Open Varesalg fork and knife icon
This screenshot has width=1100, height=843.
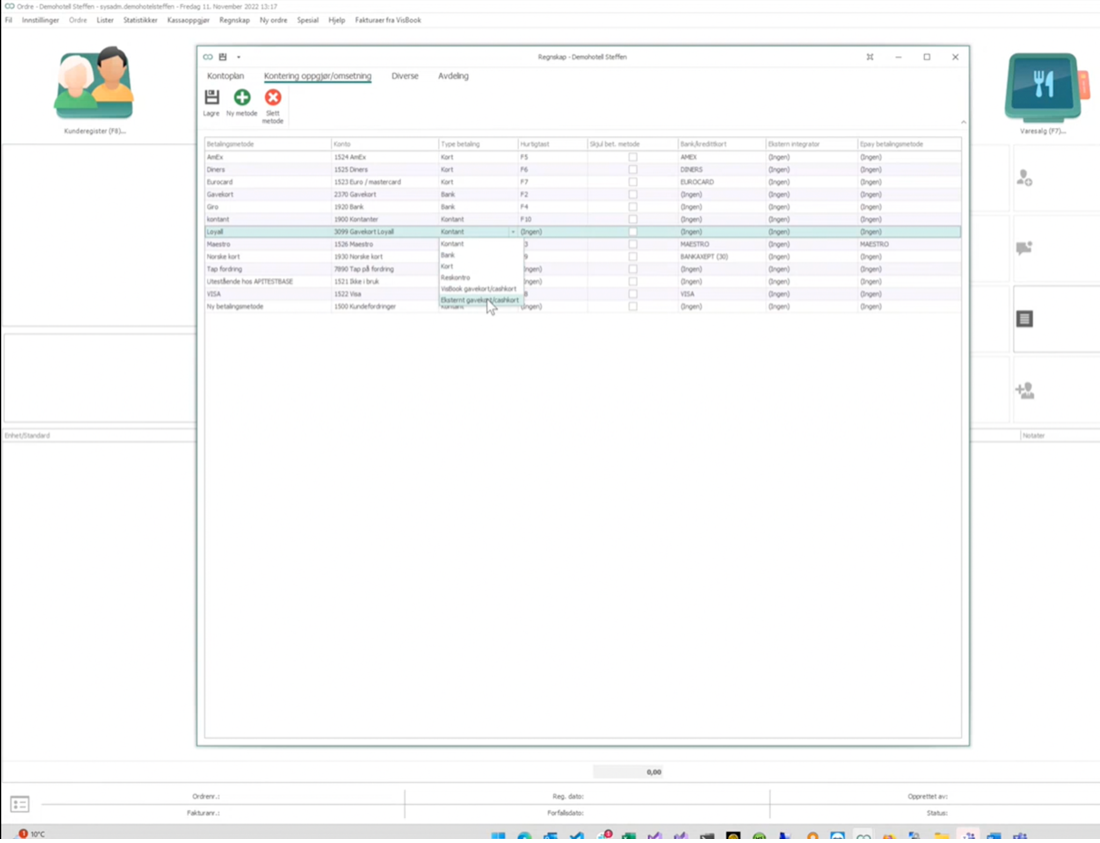point(1042,86)
